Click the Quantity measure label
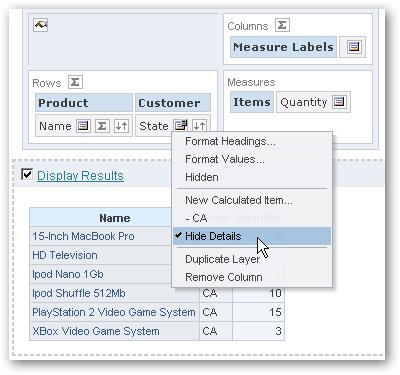 tap(304, 102)
